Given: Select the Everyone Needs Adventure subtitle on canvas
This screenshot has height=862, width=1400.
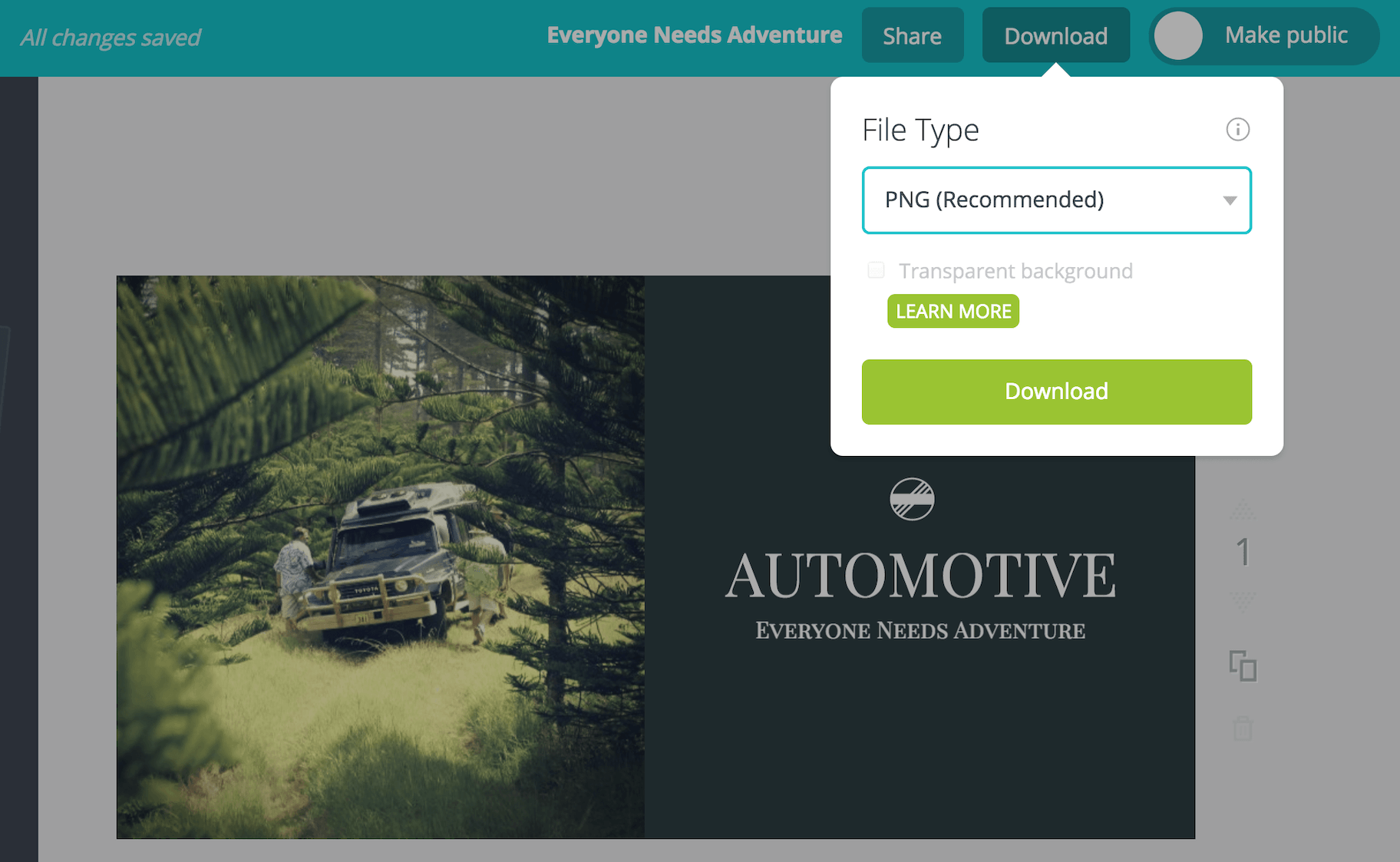Looking at the screenshot, I should (x=920, y=631).
